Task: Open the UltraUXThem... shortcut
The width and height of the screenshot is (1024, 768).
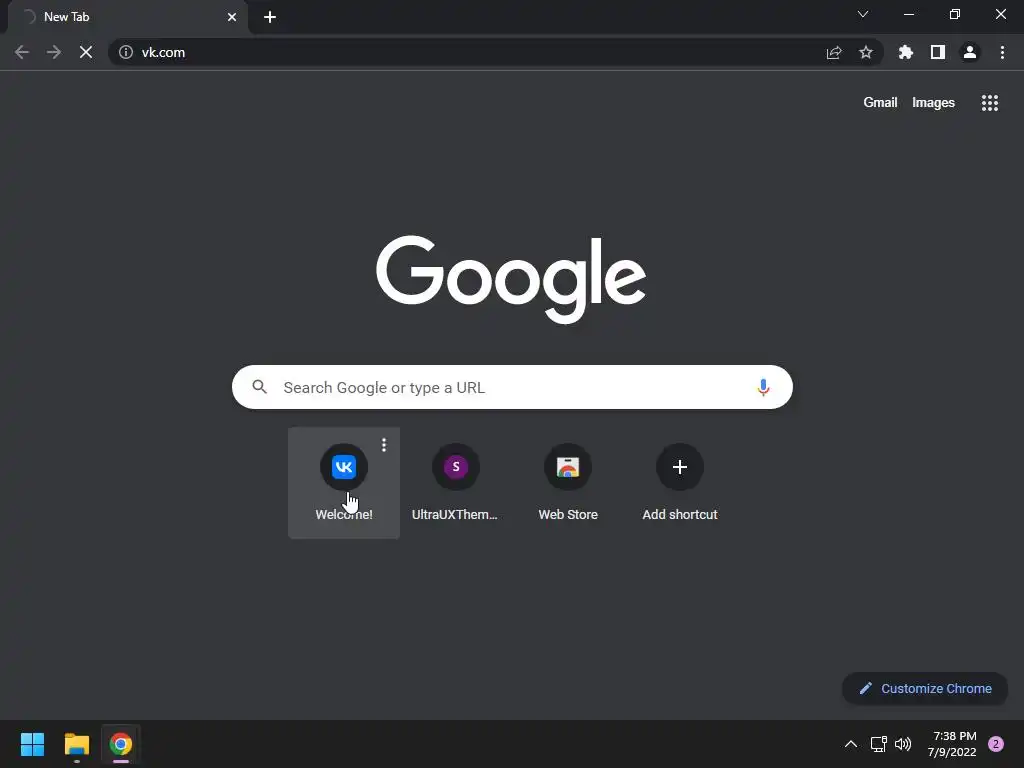Action: coord(455,483)
